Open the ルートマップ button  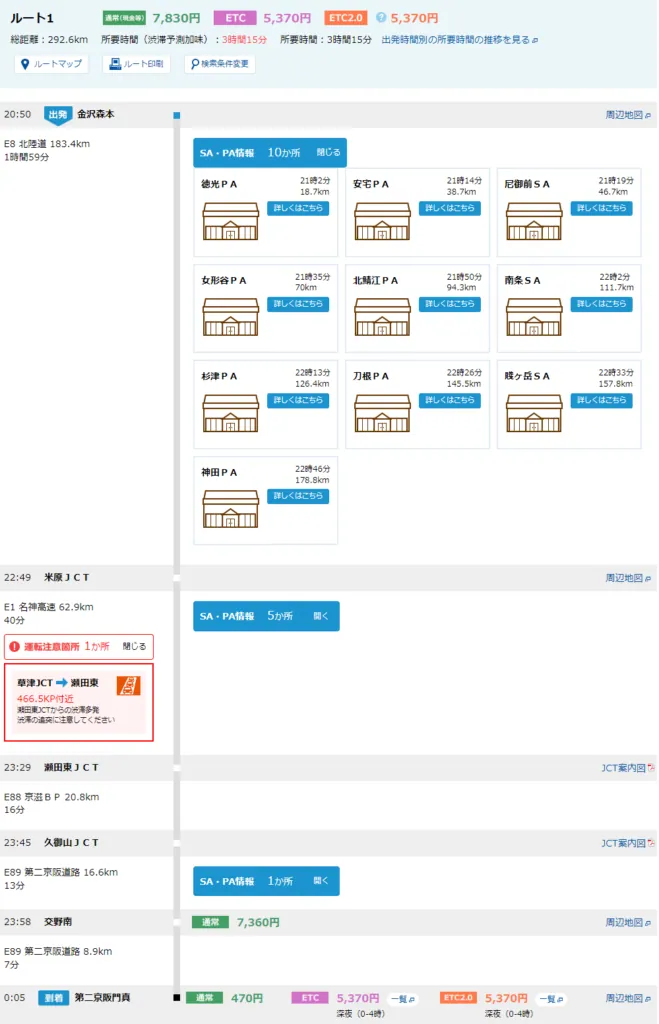[51, 64]
